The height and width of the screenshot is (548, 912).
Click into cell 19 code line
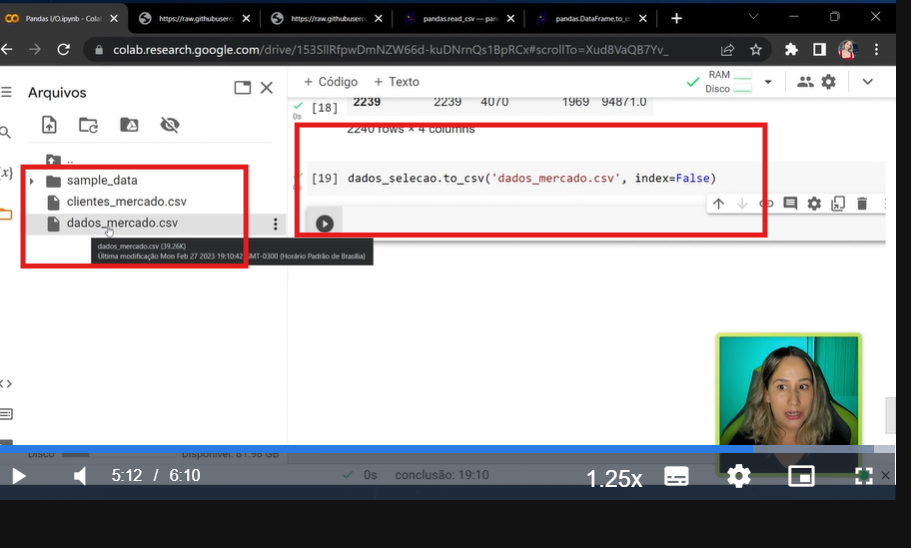532,178
